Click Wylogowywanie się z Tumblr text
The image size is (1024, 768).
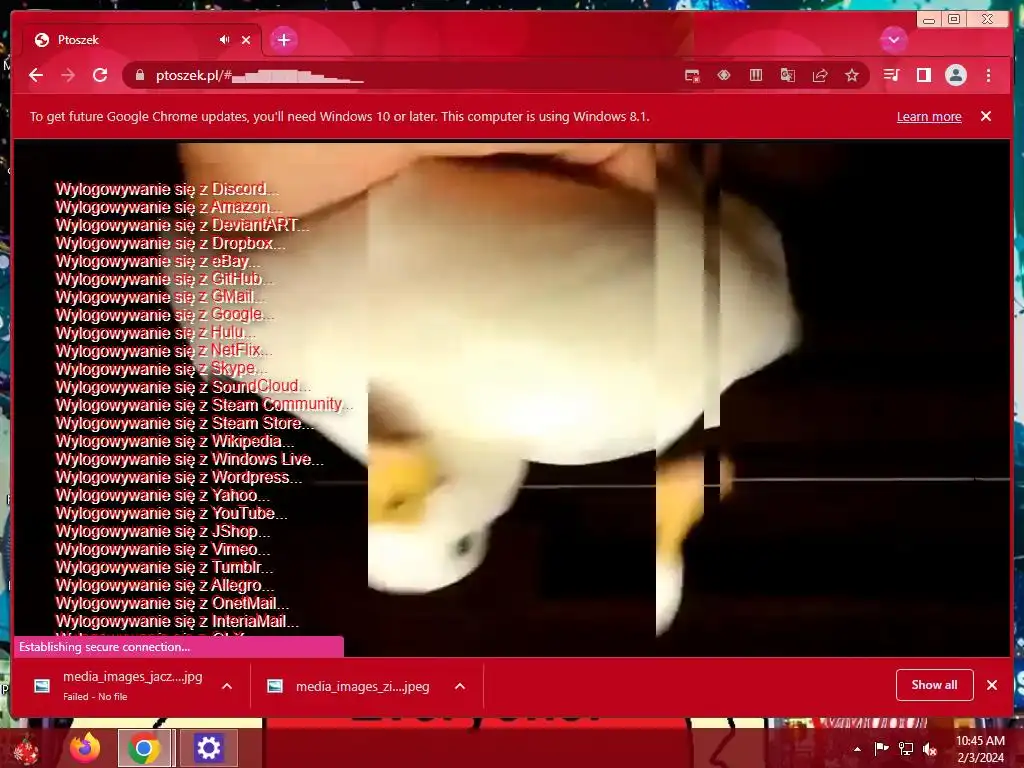tap(165, 568)
